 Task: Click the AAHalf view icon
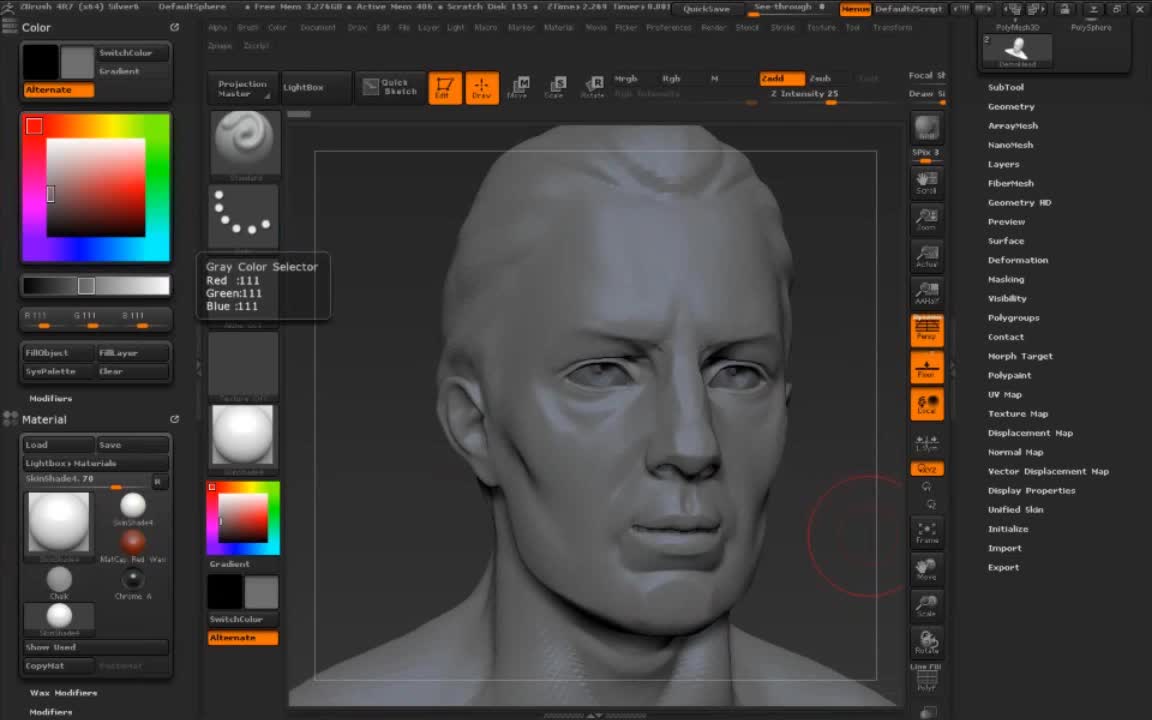coord(926,292)
